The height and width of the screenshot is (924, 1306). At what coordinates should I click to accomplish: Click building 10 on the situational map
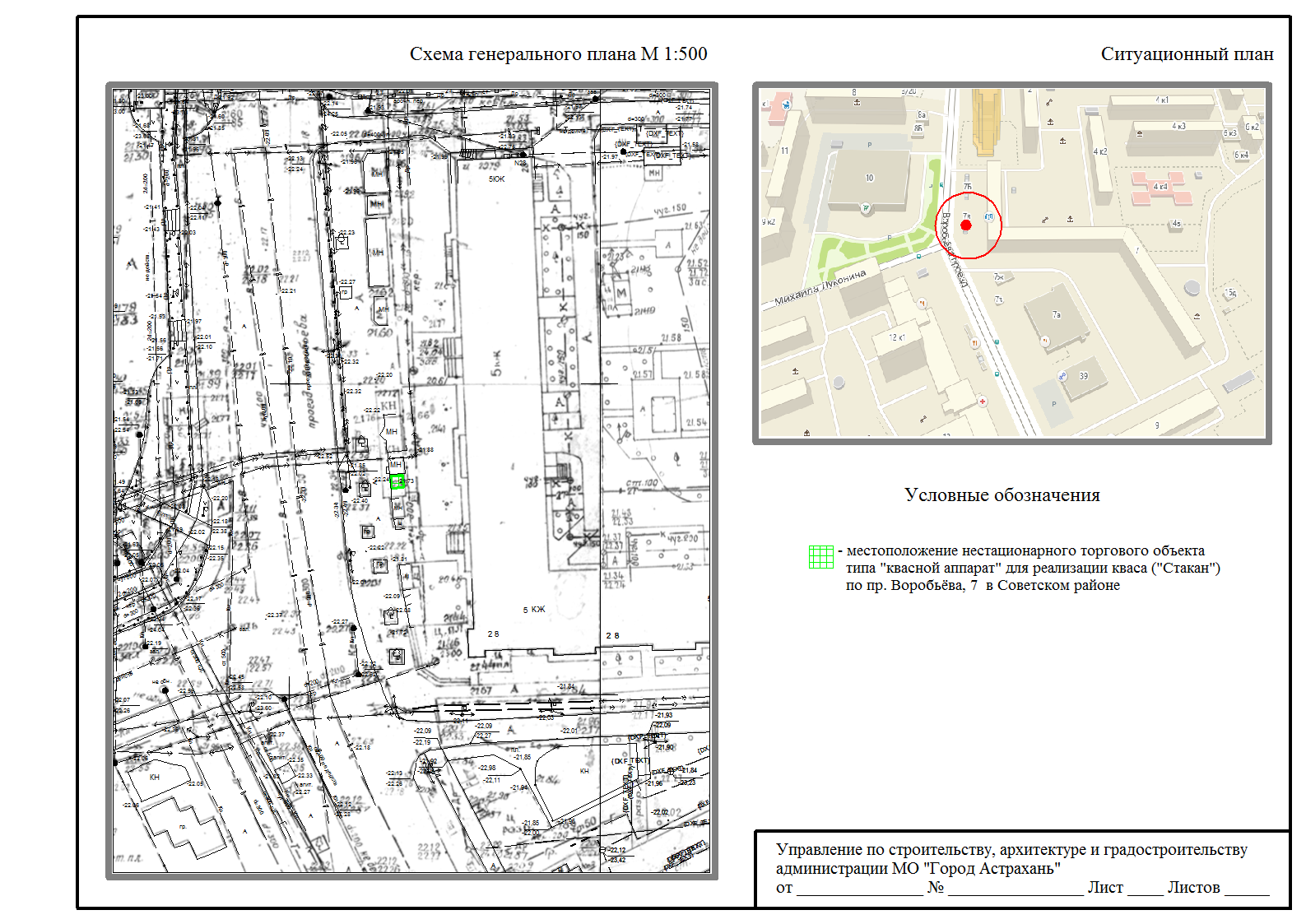pos(869,178)
